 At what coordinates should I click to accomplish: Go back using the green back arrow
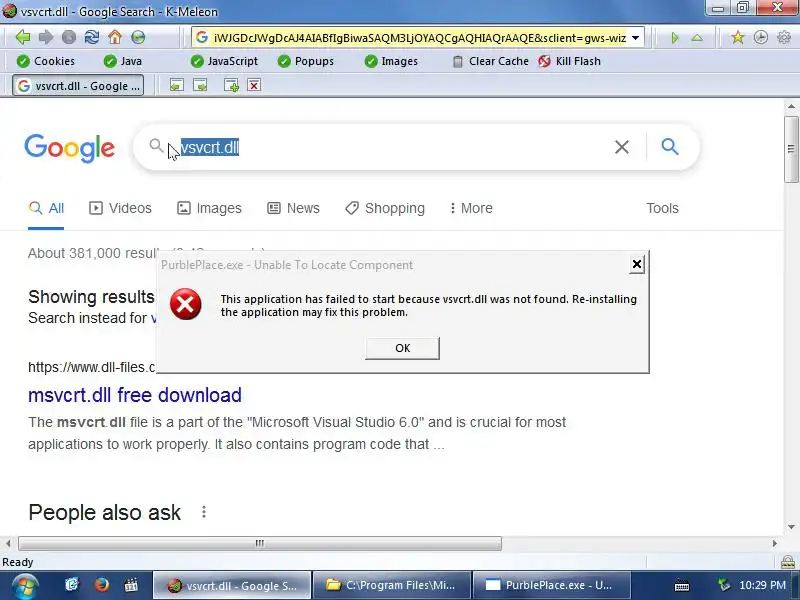pyautogui.click(x=22, y=37)
